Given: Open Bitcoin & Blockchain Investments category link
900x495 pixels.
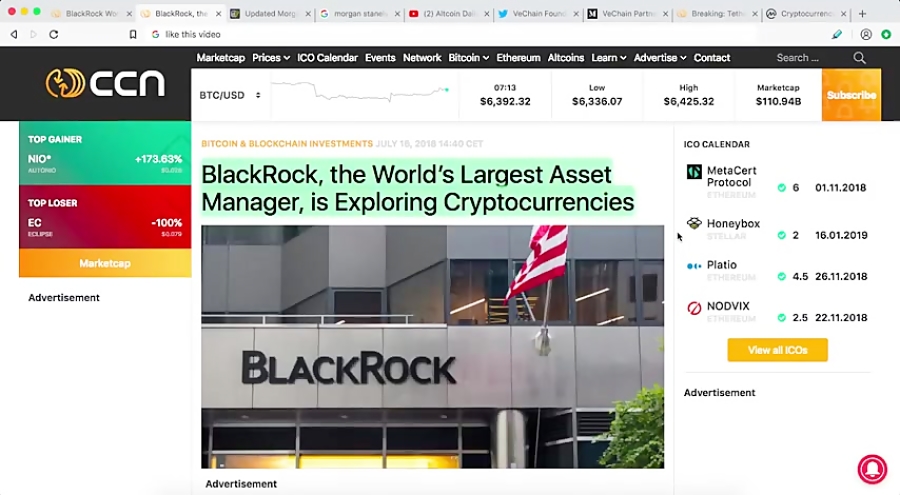Looking at the screenshot, I should click(x=287, y=144).
